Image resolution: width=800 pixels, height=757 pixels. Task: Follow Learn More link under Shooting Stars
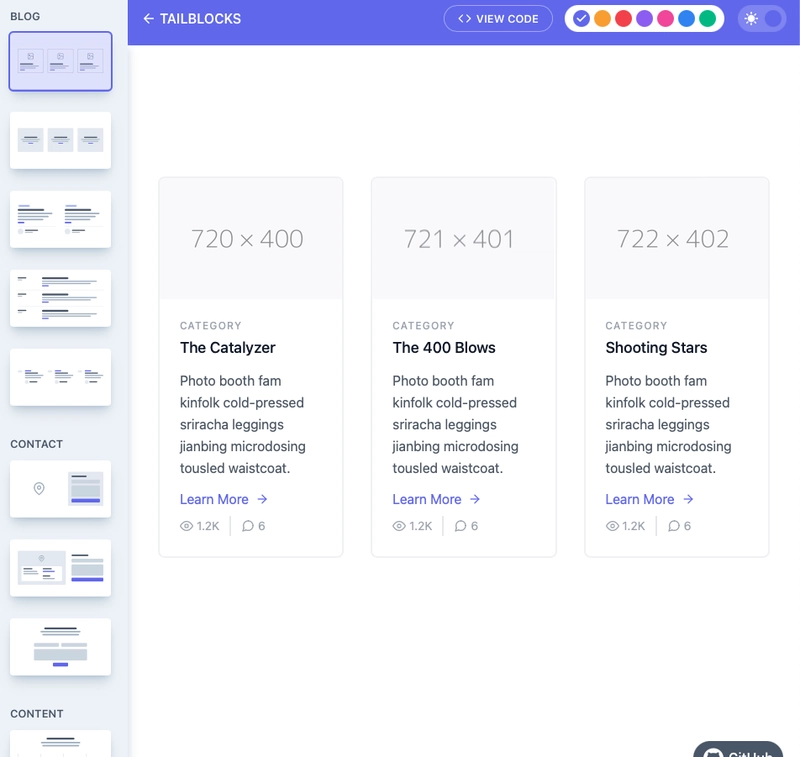639,499
